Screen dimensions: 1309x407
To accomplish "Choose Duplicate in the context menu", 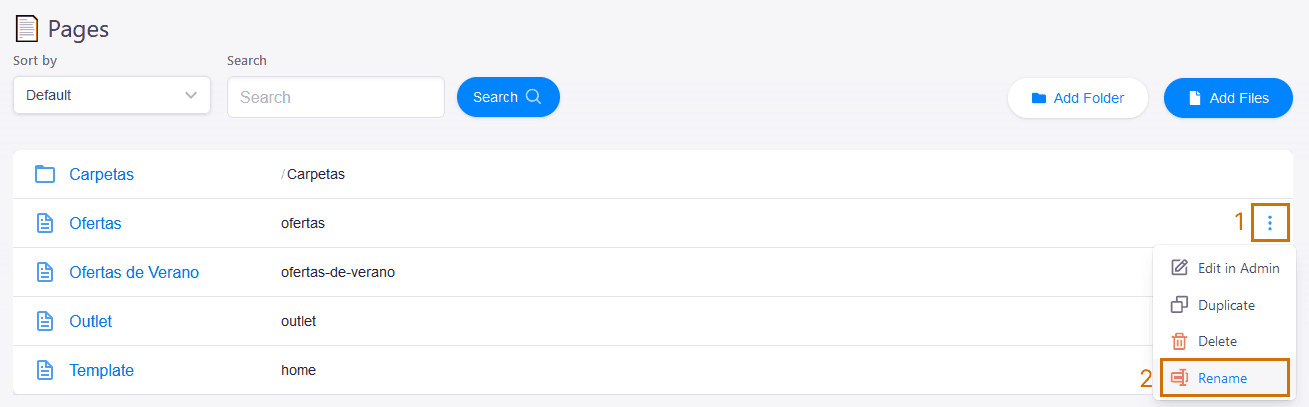I will 1226,305.
